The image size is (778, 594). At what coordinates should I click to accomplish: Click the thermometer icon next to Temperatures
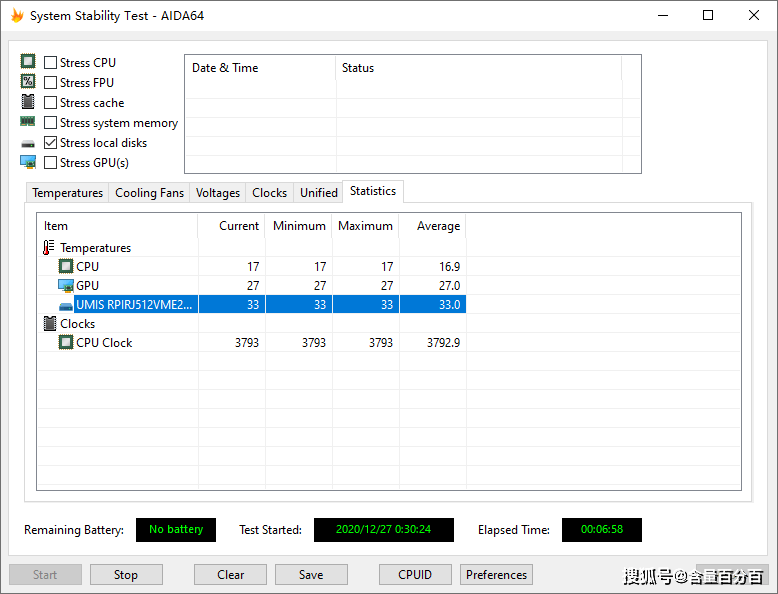click(49, 247)
